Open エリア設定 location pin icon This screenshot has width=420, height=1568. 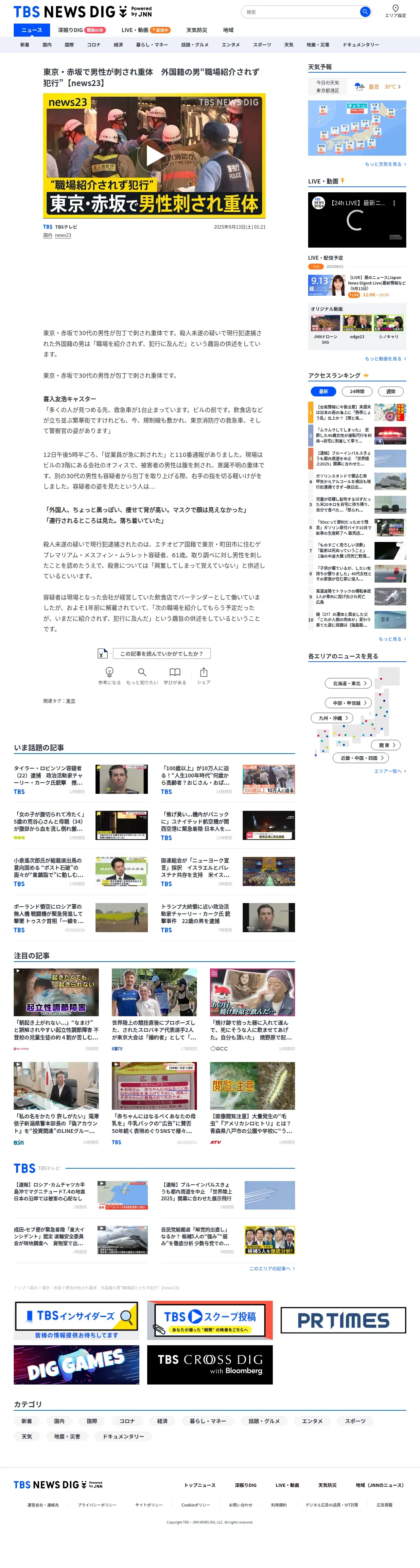tap(396, 9)
